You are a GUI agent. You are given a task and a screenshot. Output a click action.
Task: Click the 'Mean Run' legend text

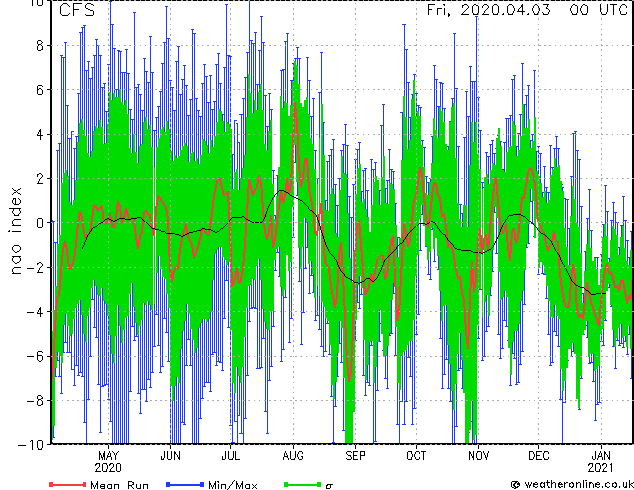[119, 485]
